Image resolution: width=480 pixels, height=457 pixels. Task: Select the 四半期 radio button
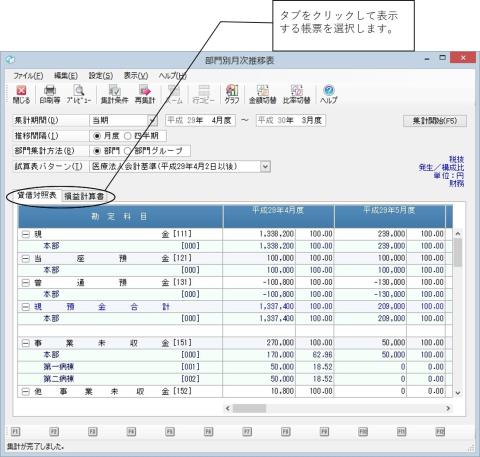[x=128, y=136]
